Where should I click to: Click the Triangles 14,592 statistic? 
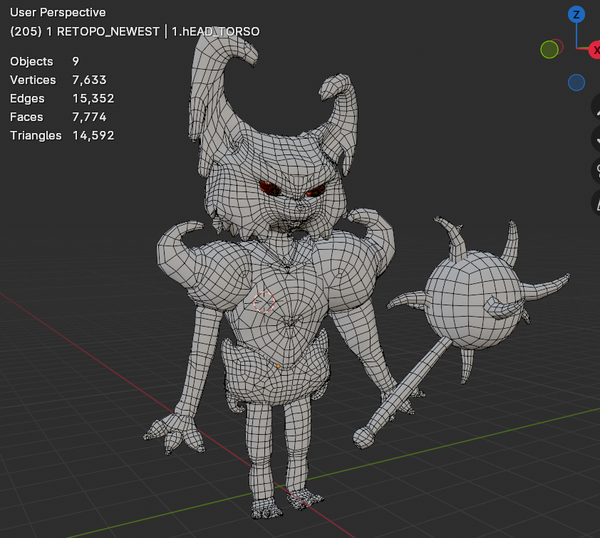62,135
